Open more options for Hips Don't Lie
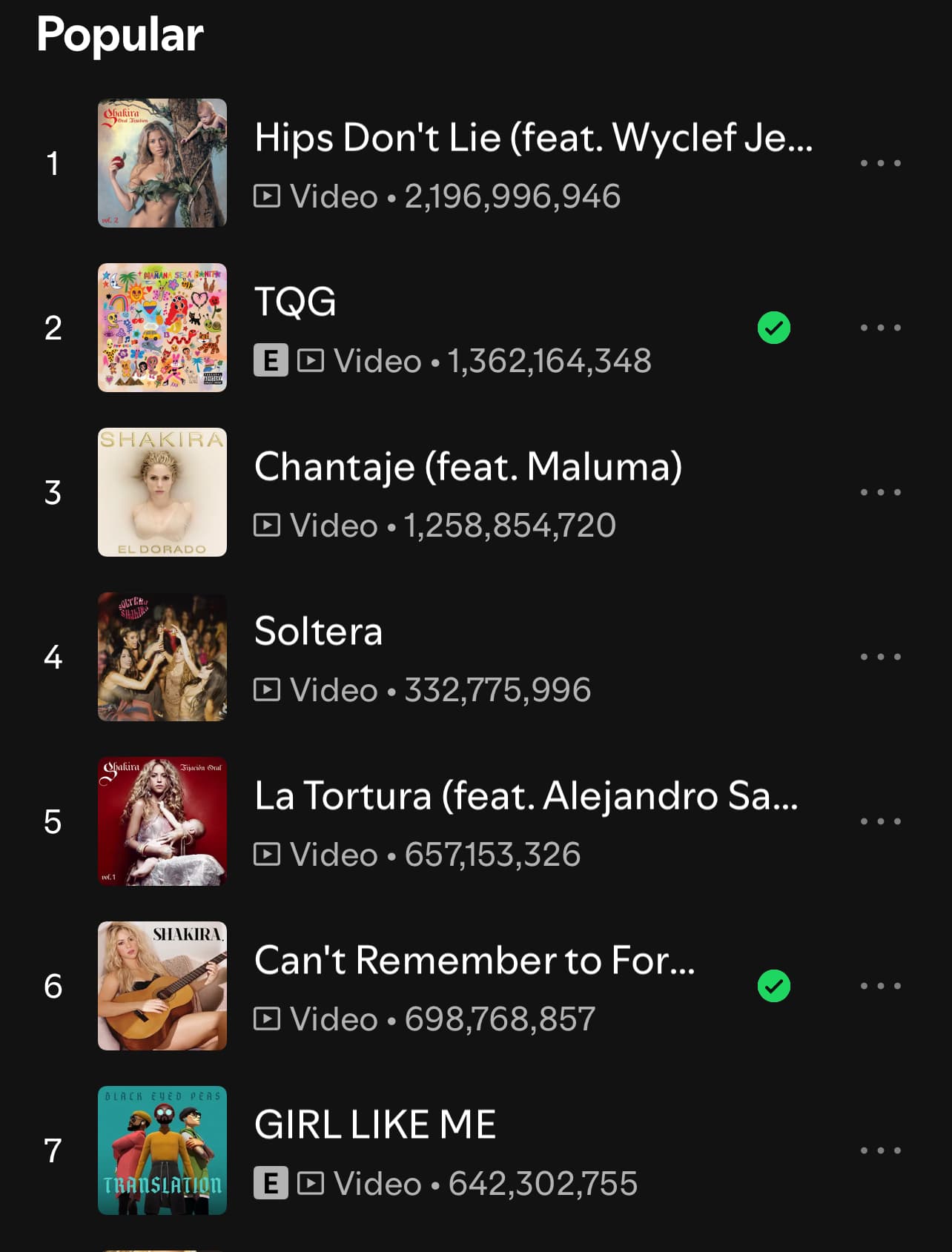 (x=880, y=163)
